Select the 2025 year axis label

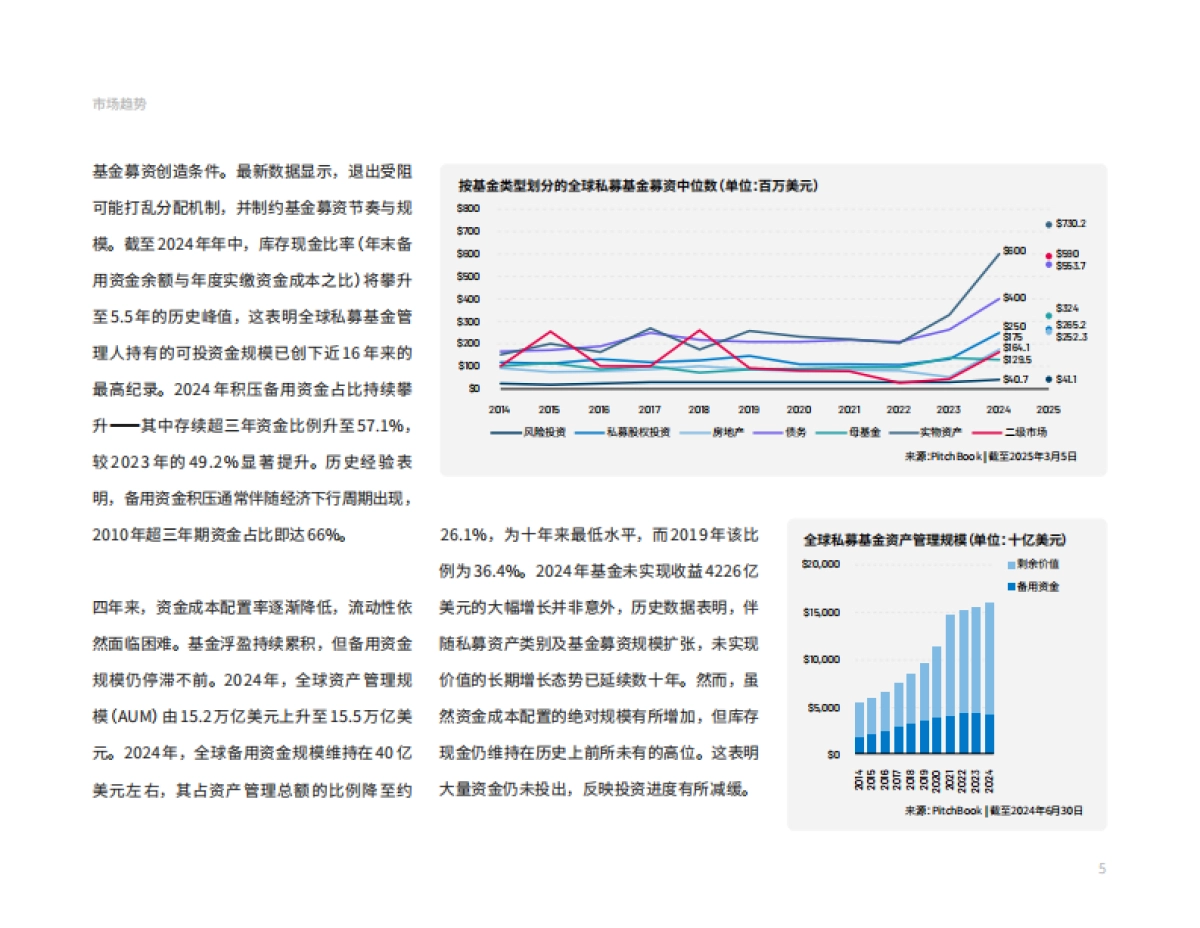point(1049,408)
